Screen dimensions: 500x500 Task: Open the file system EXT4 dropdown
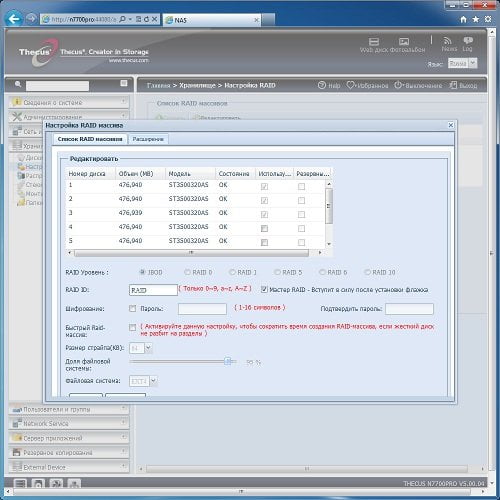153,381
